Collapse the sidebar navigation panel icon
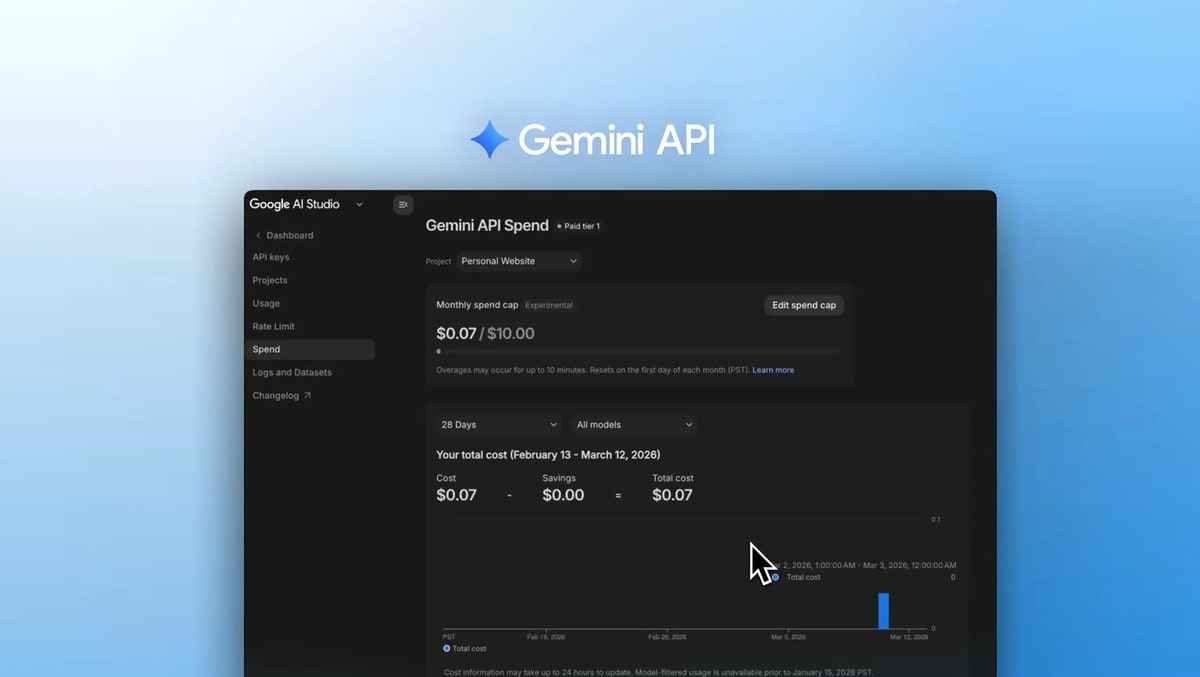 pos(403,204)
